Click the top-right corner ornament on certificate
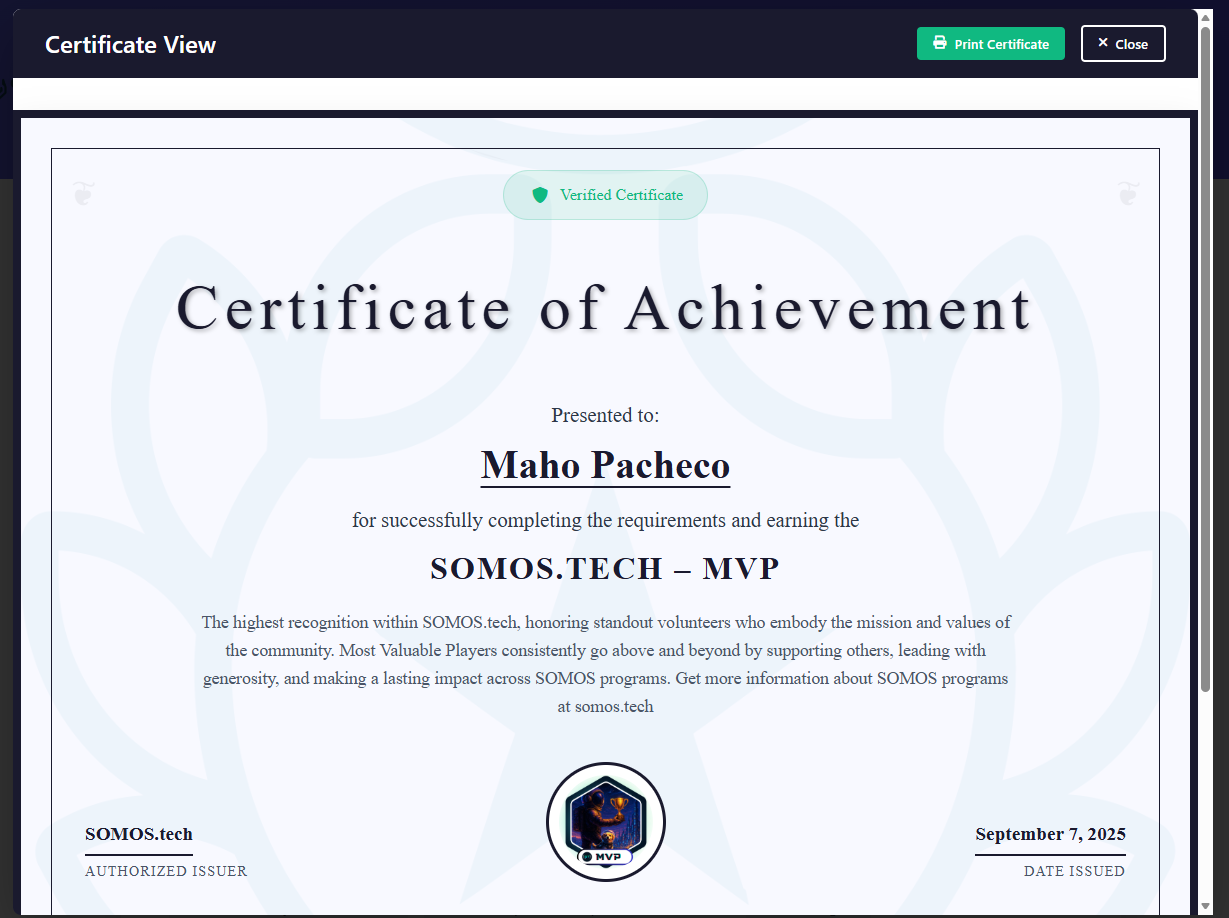The height and width of the screenshot is (918, 1229). tap(1127, 193)
